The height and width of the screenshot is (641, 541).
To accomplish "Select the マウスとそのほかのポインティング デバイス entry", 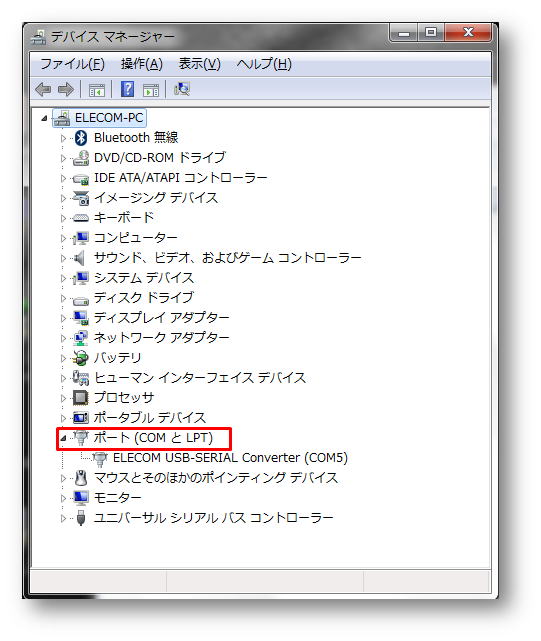I will 216,477.
